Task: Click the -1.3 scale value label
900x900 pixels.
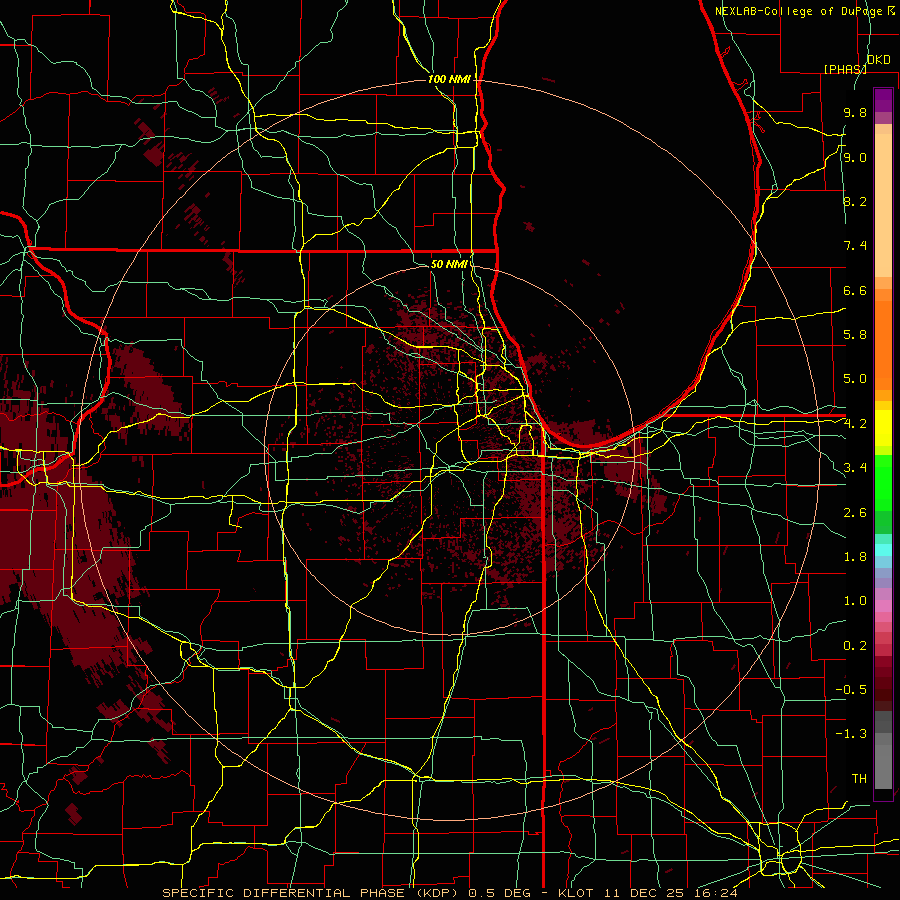Action: [851, 734]
